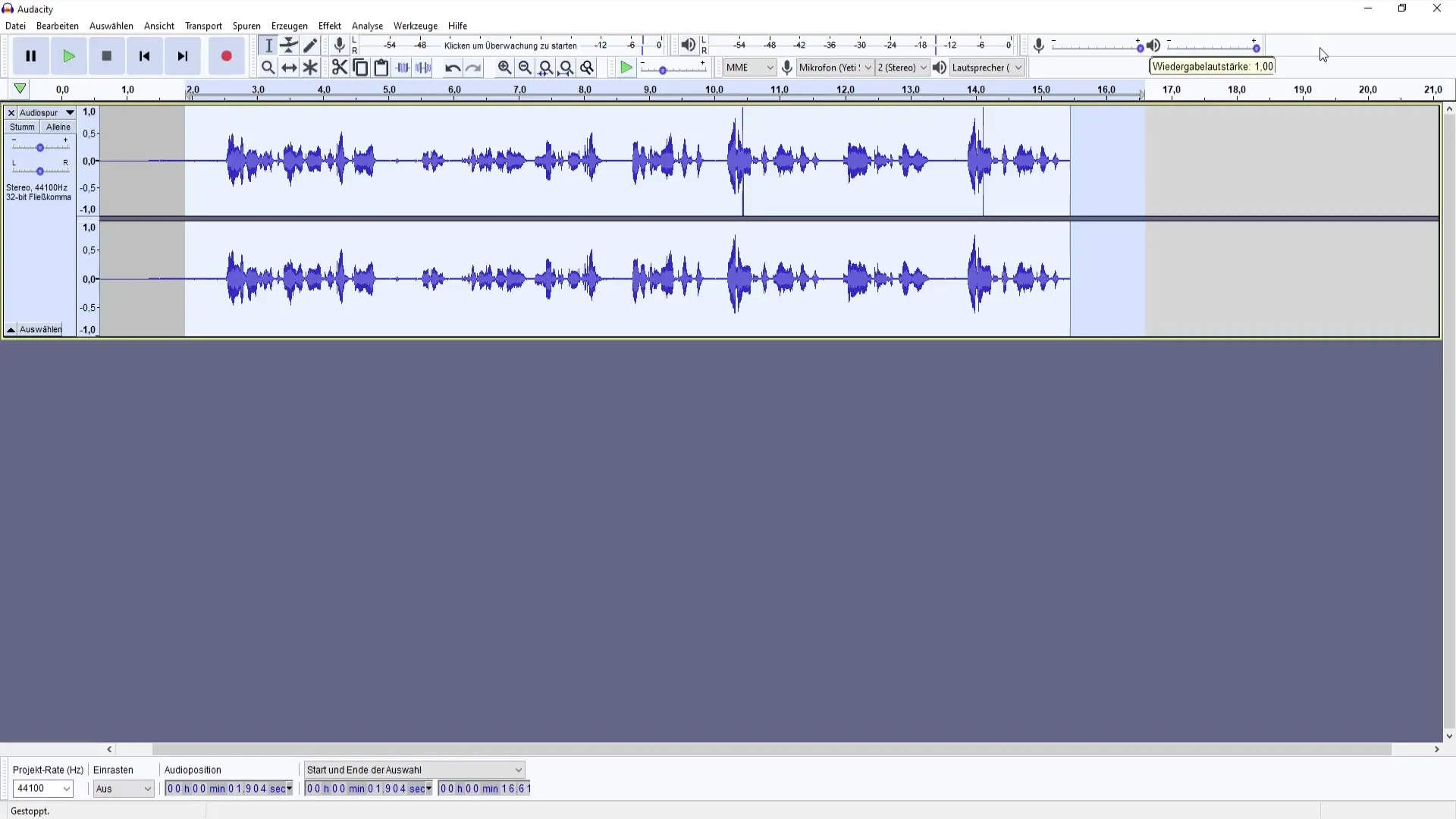Click the Fit Project to Width icon
Viewport: 1456px width, 819px height.
[566, 67]
